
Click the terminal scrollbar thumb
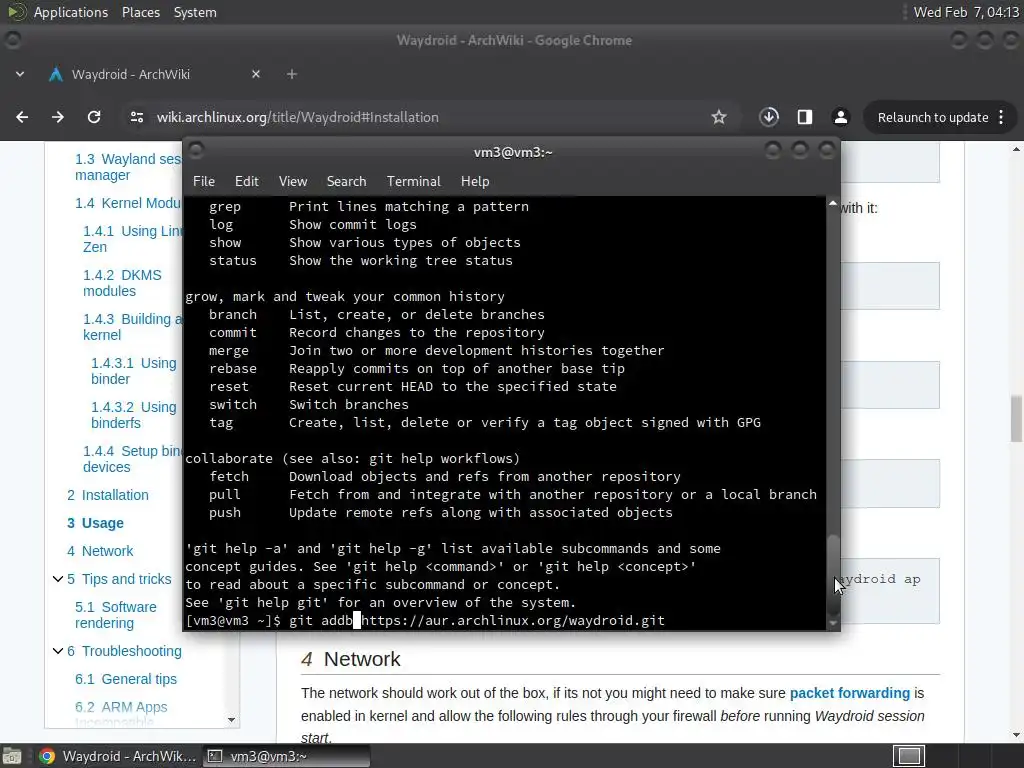pos(833,575)
